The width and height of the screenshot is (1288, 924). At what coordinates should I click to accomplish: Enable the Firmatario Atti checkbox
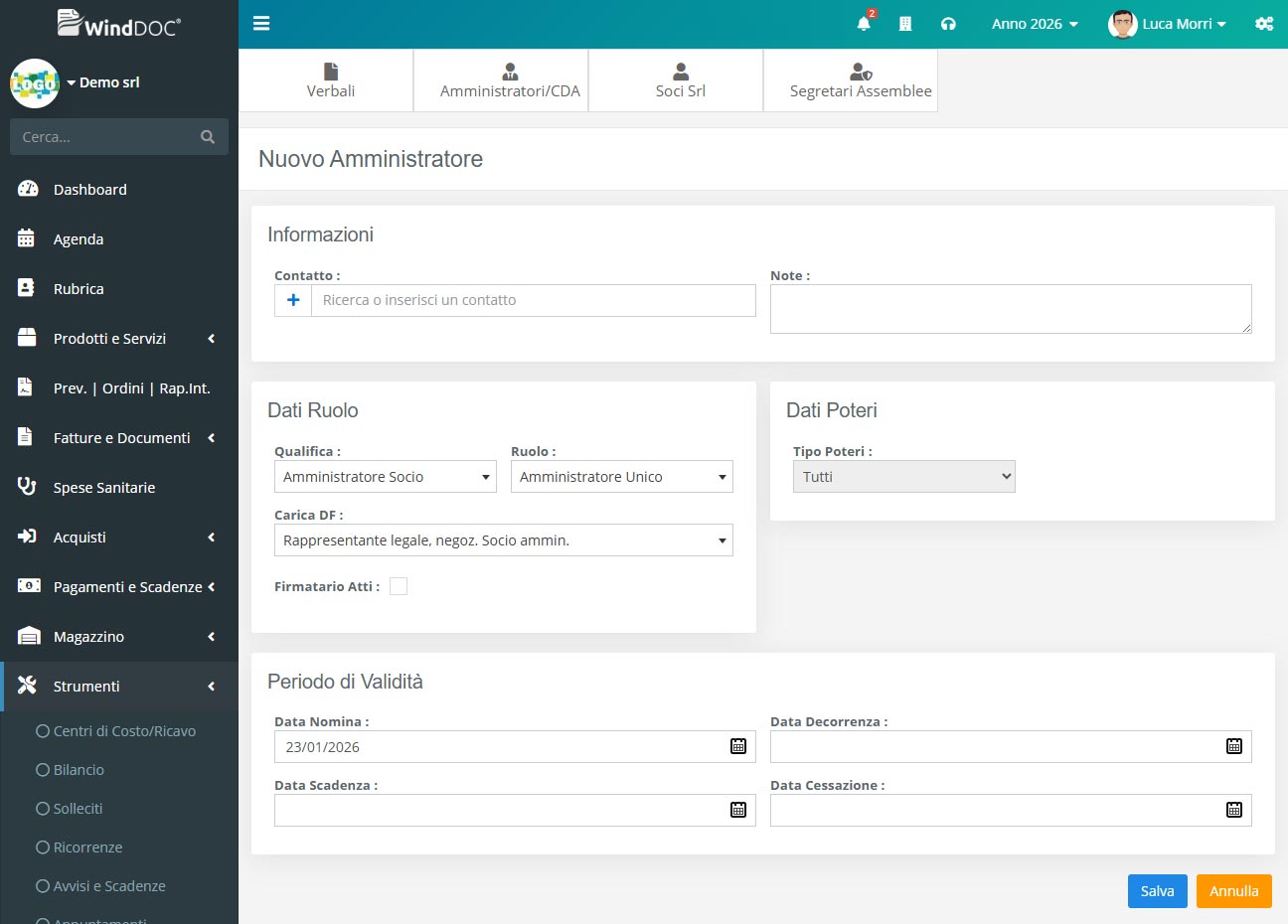coord(399,586)
